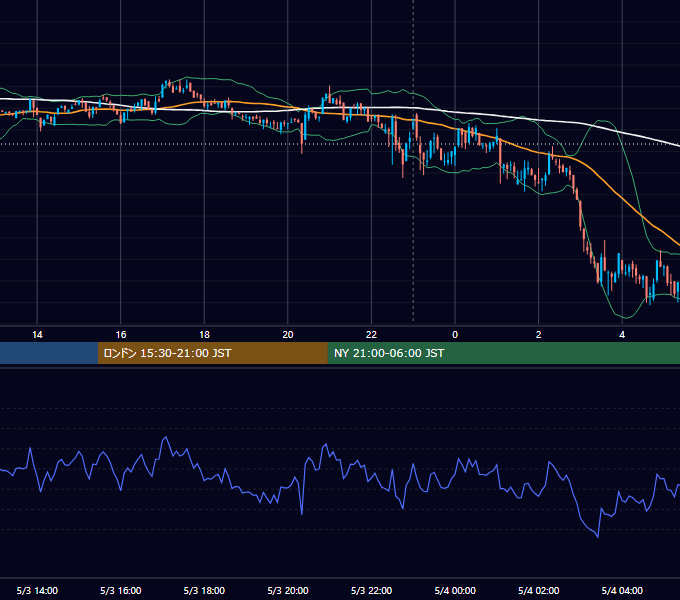Click the 5/3 16:00 indicator time label
This screenshot has width=680, height=600.
(121, 590)
